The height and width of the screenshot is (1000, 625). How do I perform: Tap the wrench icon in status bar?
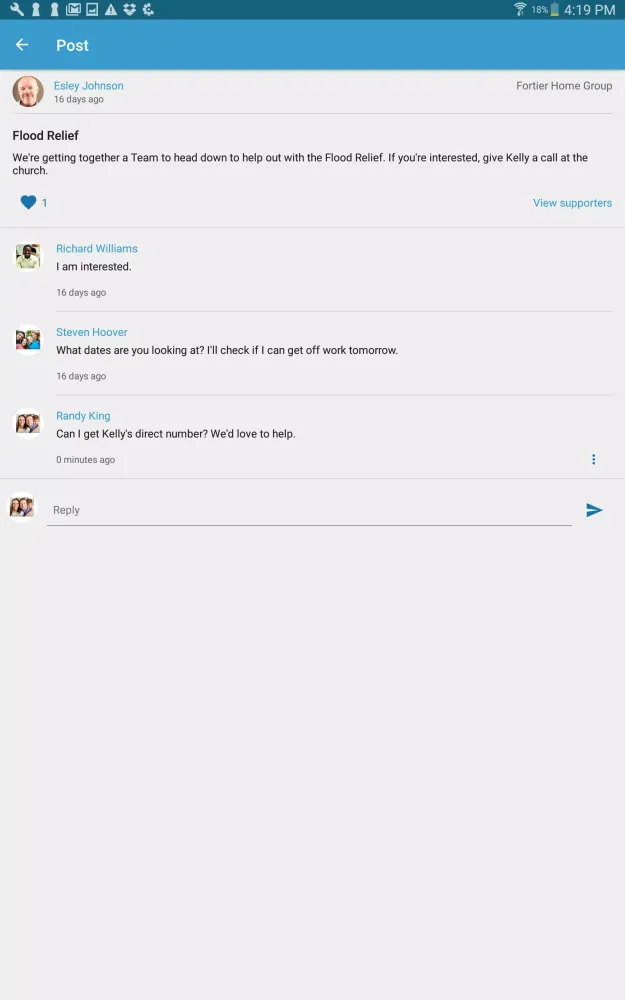click(17, 9)
